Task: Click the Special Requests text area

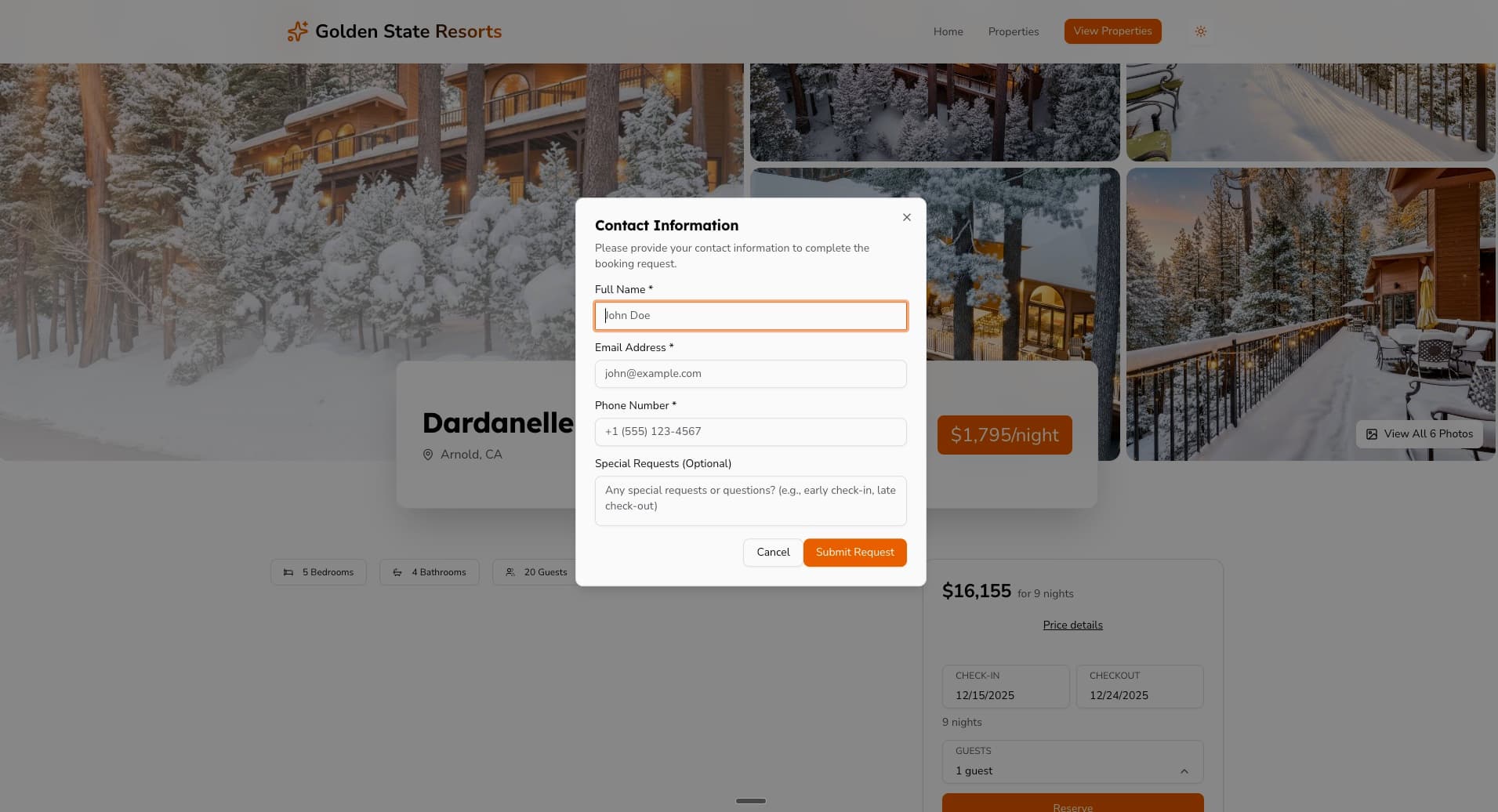Action: [x=750, y=500]
